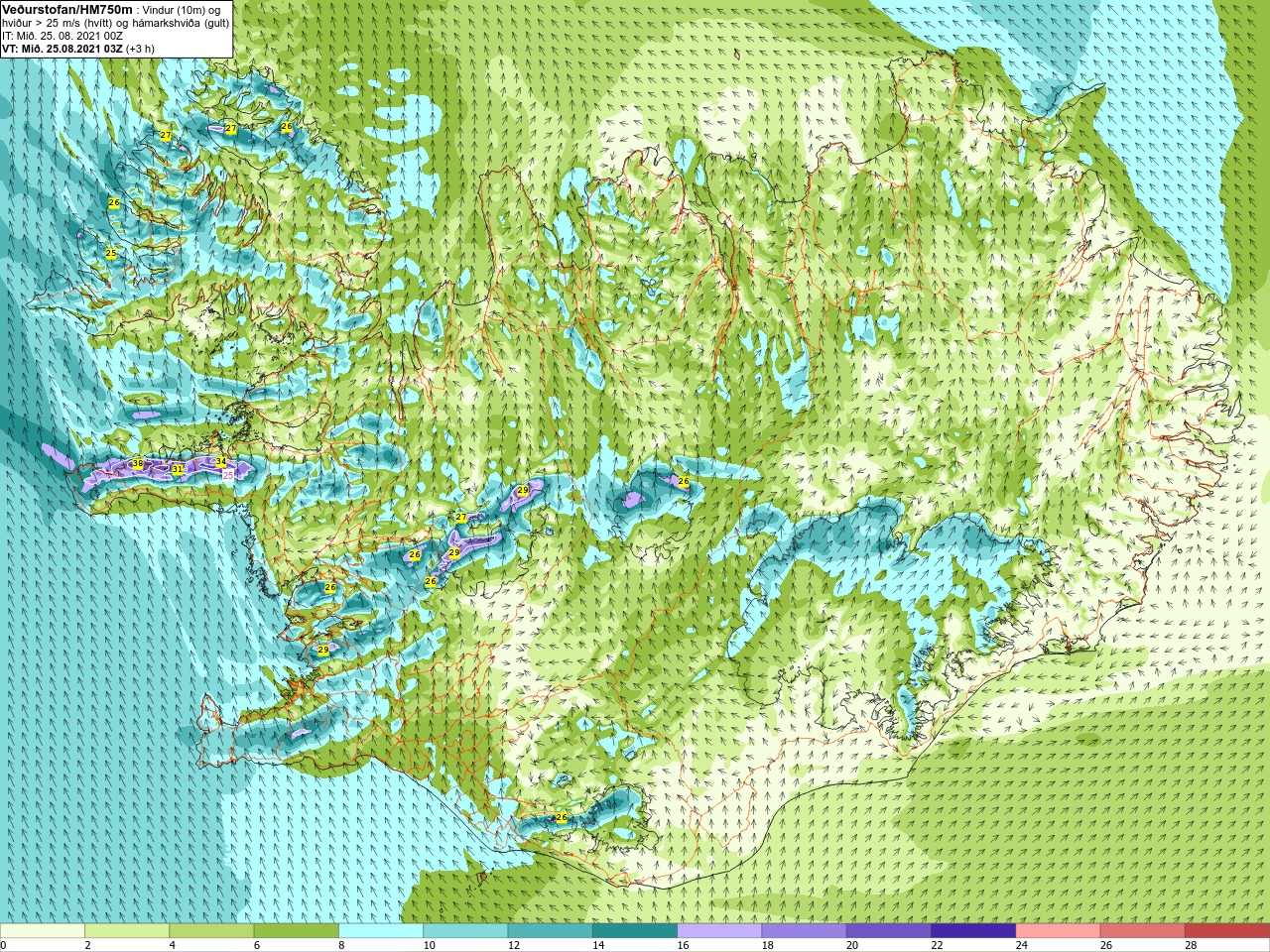
Task: Click the 10–12 m/s legend color swatch
Action: click(x=465, y=931)
